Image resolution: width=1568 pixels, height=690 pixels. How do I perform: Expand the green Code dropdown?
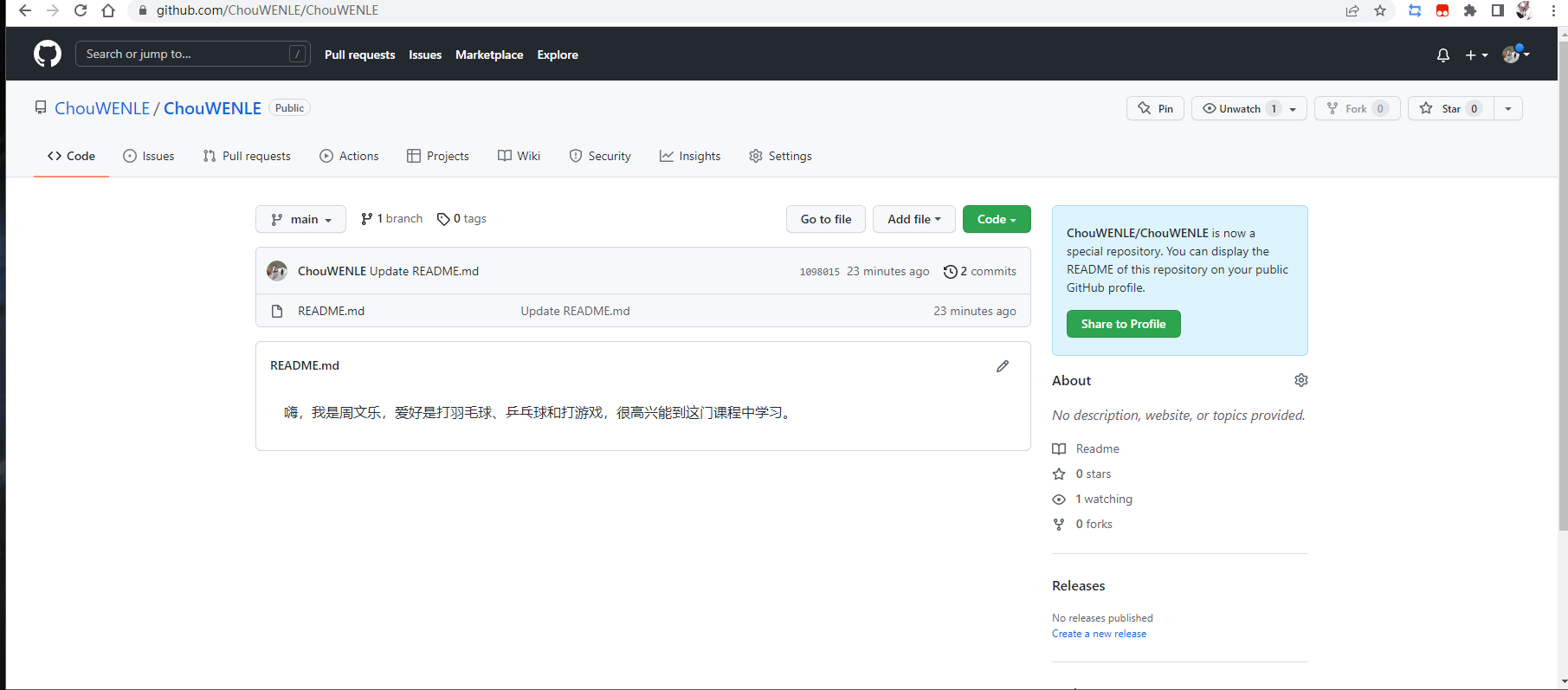pos(997,219)
